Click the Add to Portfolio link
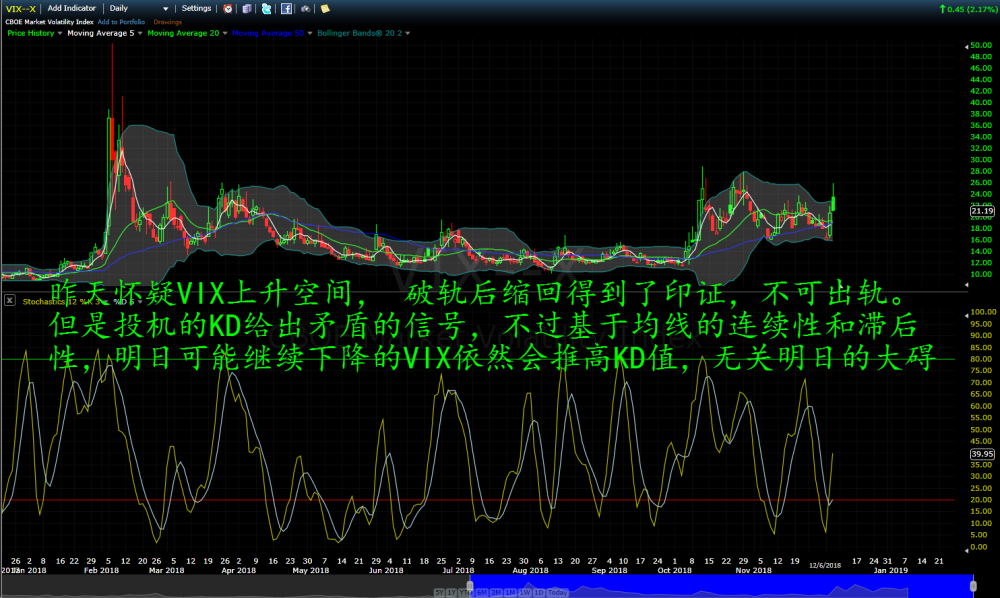The height and width of the screenshot is (598, 1000). point(121,21)
